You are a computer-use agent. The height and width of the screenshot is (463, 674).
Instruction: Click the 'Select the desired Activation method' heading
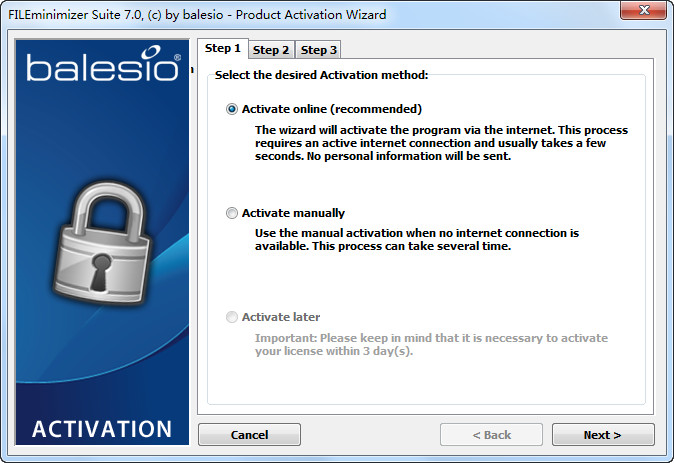tap(321, 75)
